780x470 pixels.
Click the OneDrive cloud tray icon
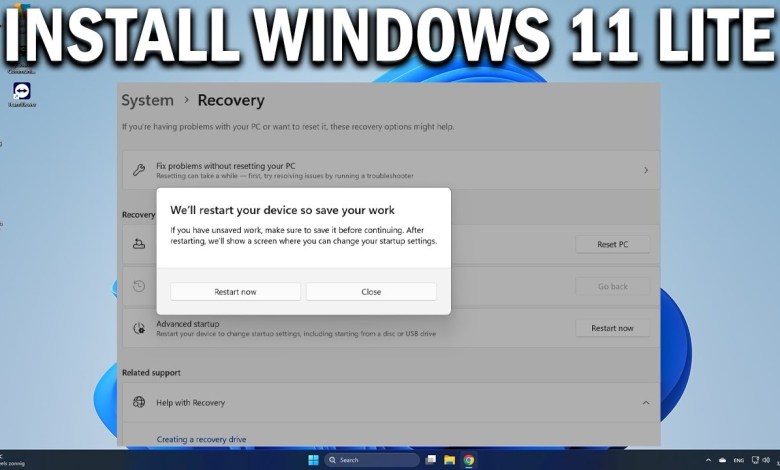[722, 461]
